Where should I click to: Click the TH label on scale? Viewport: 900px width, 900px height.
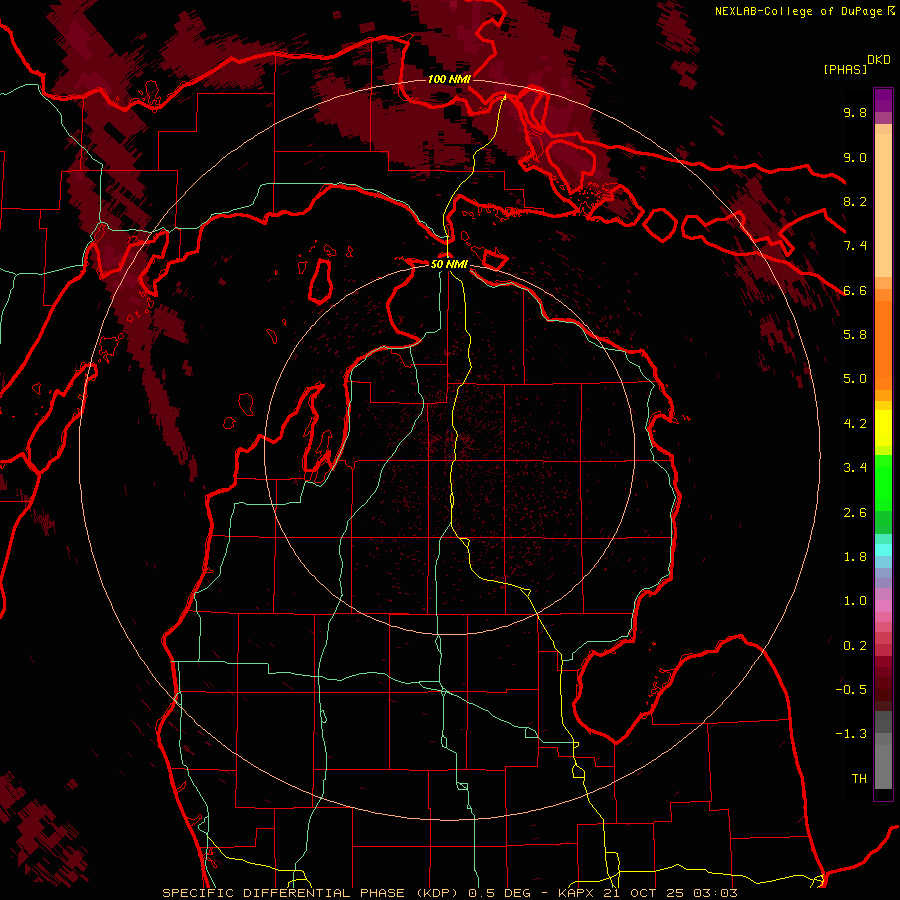pyautogui.click(x=859, y=779)
